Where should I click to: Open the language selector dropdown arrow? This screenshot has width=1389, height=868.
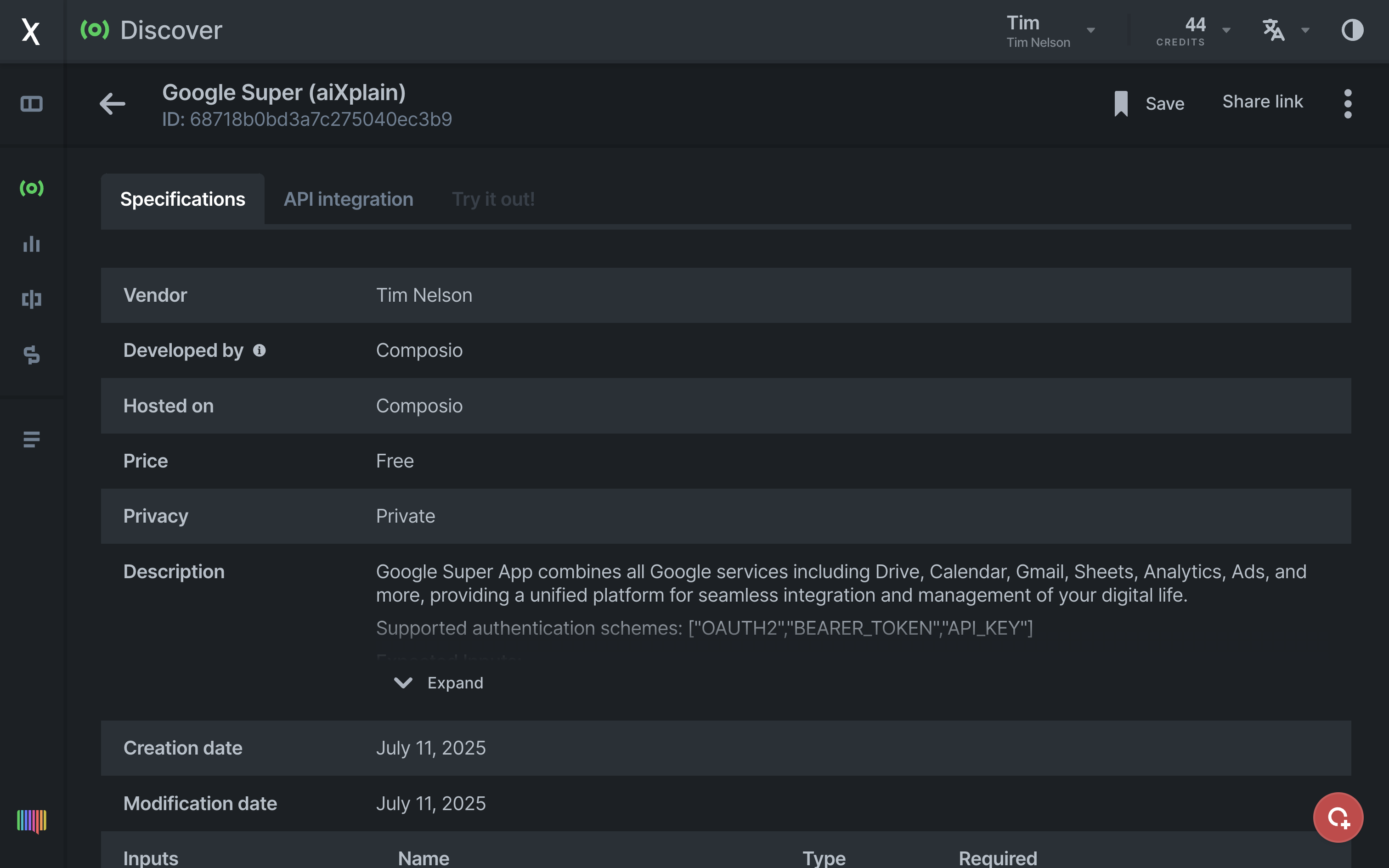[x=1305, y=30]
